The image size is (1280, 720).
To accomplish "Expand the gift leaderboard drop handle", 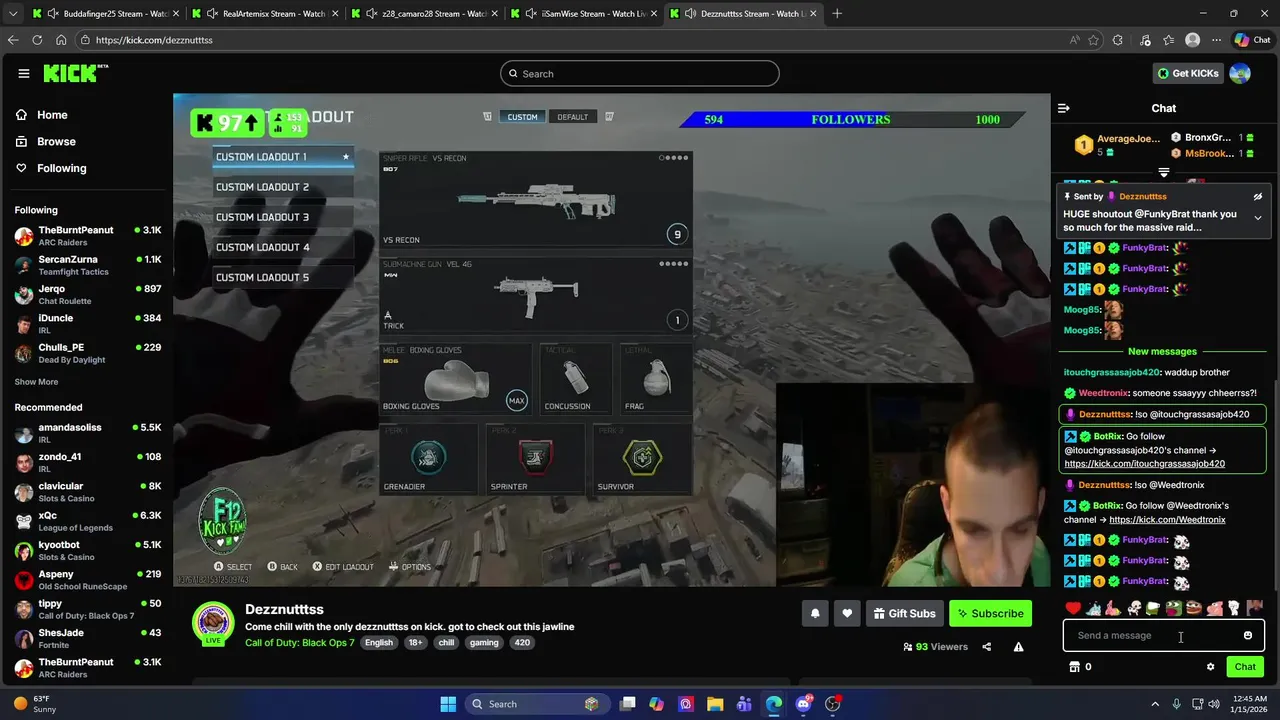I will [x=1163, y=173].
